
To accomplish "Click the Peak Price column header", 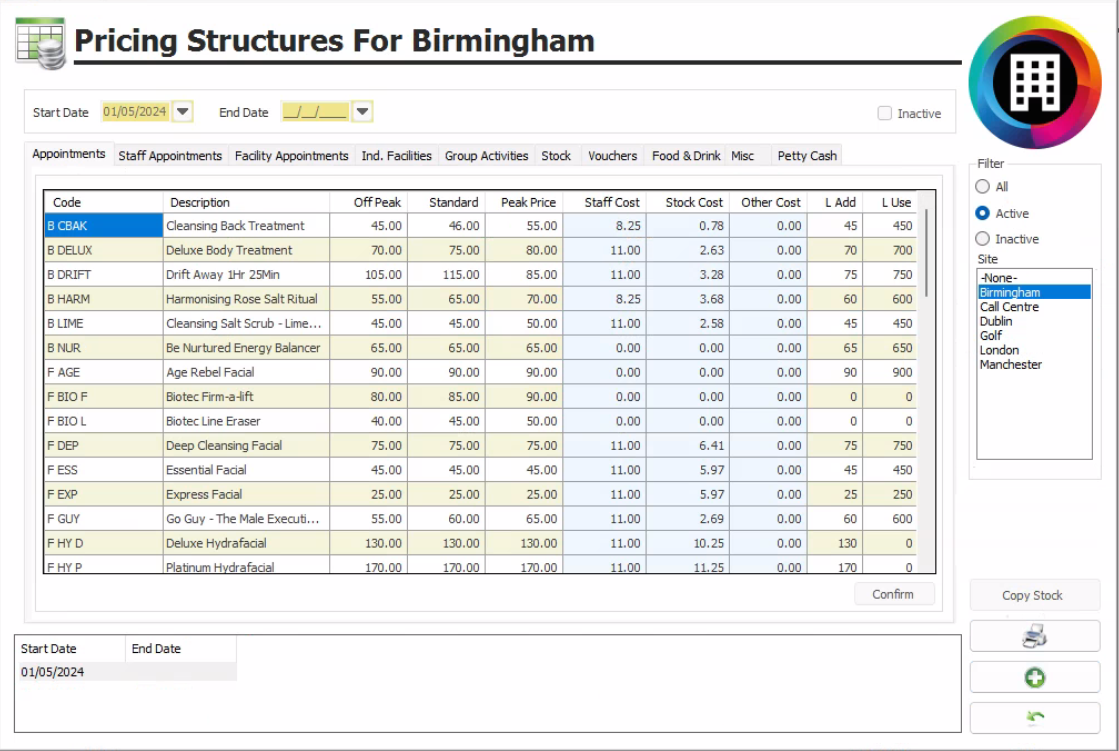I will click(525, 202).
